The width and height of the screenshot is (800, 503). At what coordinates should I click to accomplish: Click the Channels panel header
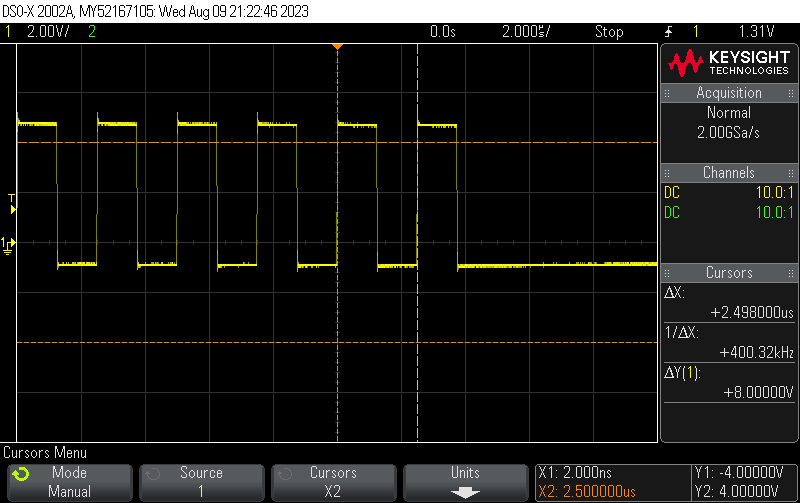pos(729,172)
